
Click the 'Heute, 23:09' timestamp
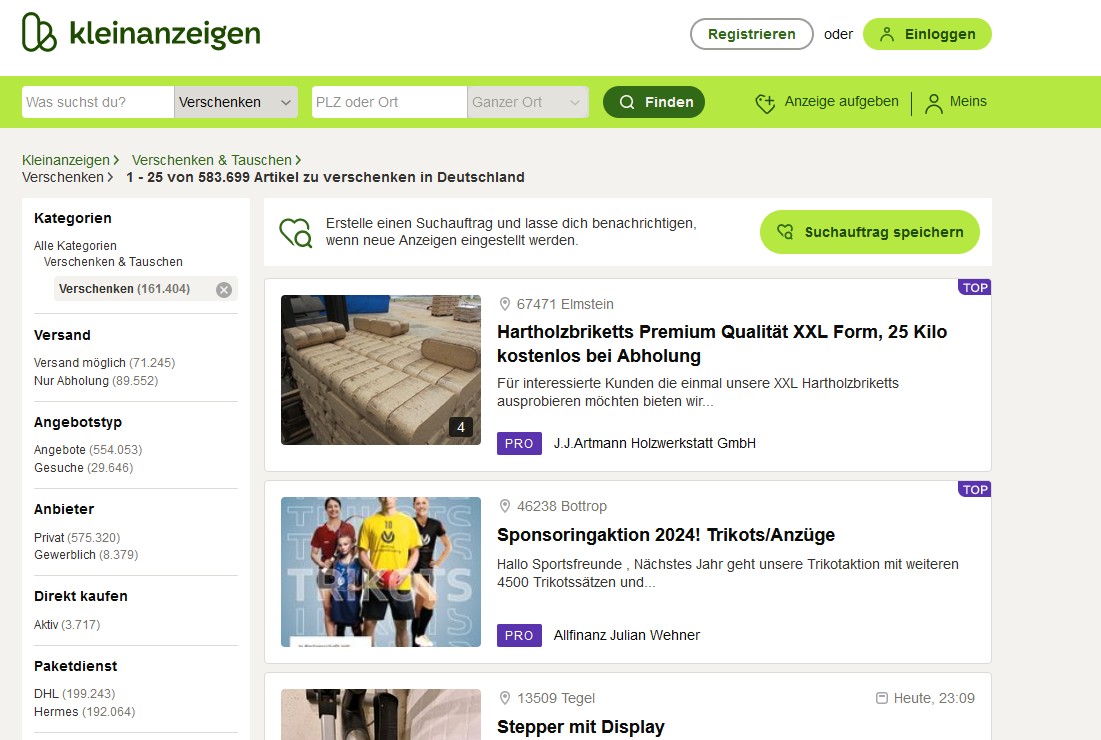pos(934,698)
